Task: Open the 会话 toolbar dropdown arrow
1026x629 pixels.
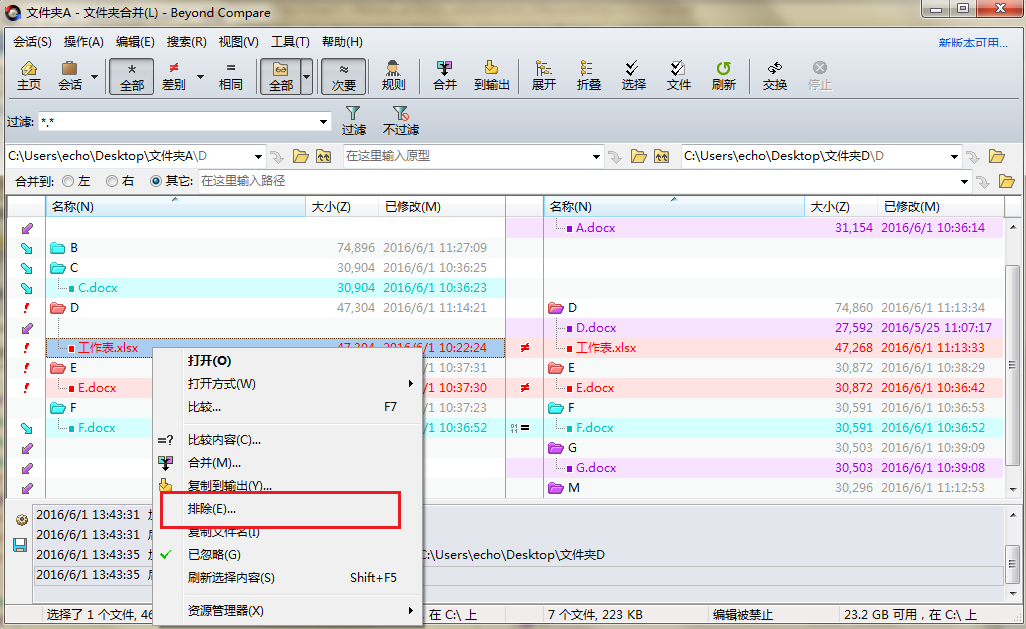Action: [x=95, y=76]
